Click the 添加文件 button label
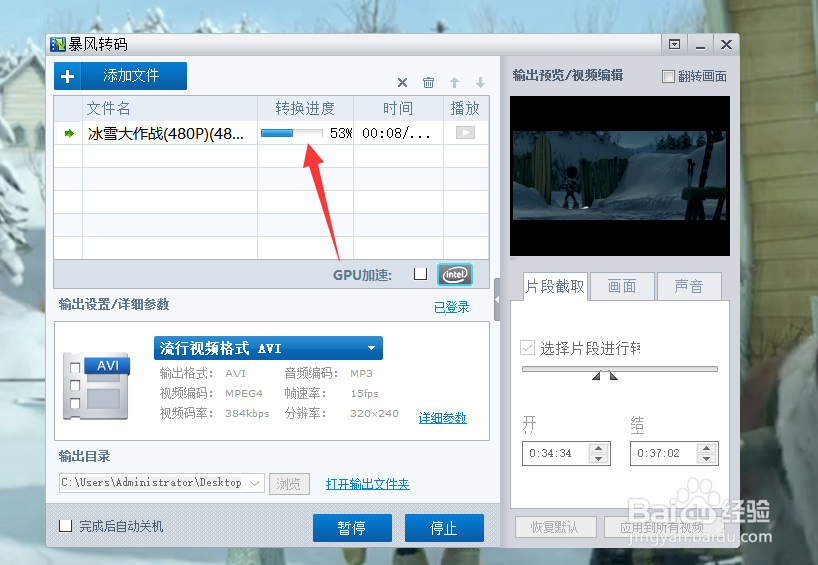818x565 pixels. pos(131,76)
